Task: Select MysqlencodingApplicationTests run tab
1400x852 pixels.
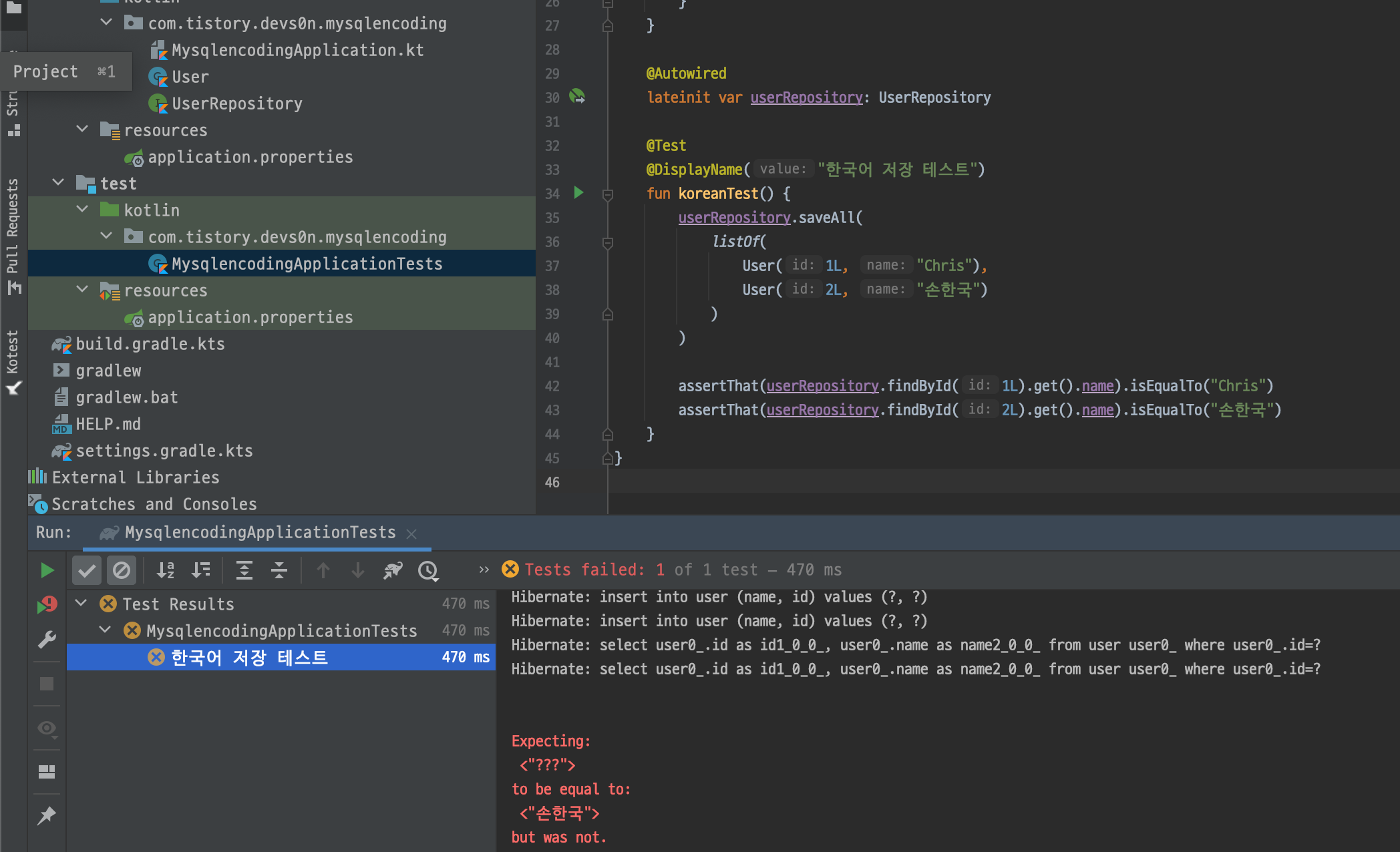Action: [259, 532]
